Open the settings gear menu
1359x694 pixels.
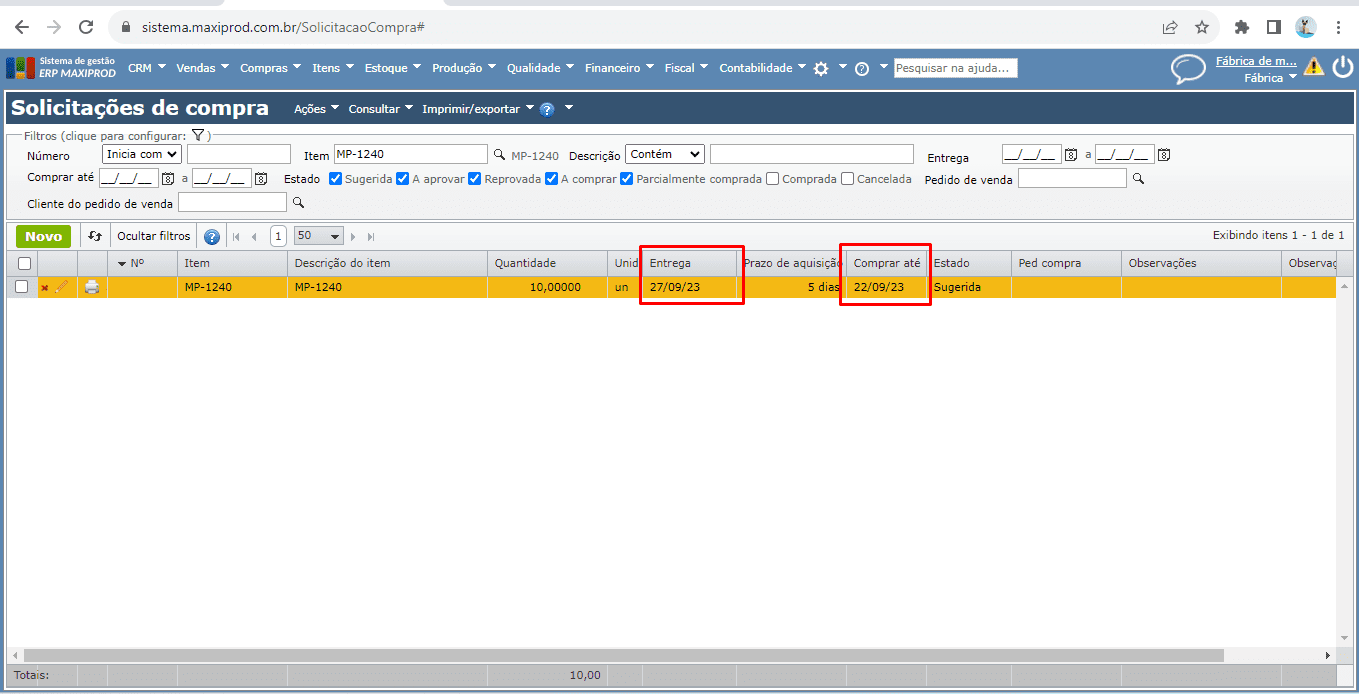(x=821, y=69)
